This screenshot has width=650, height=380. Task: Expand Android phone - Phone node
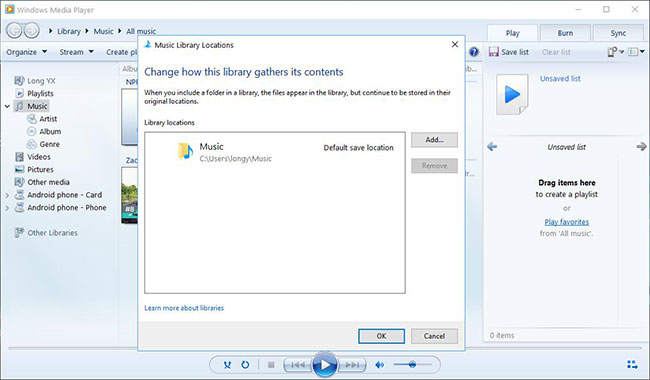pyautogui.click(x=7, y=208)
